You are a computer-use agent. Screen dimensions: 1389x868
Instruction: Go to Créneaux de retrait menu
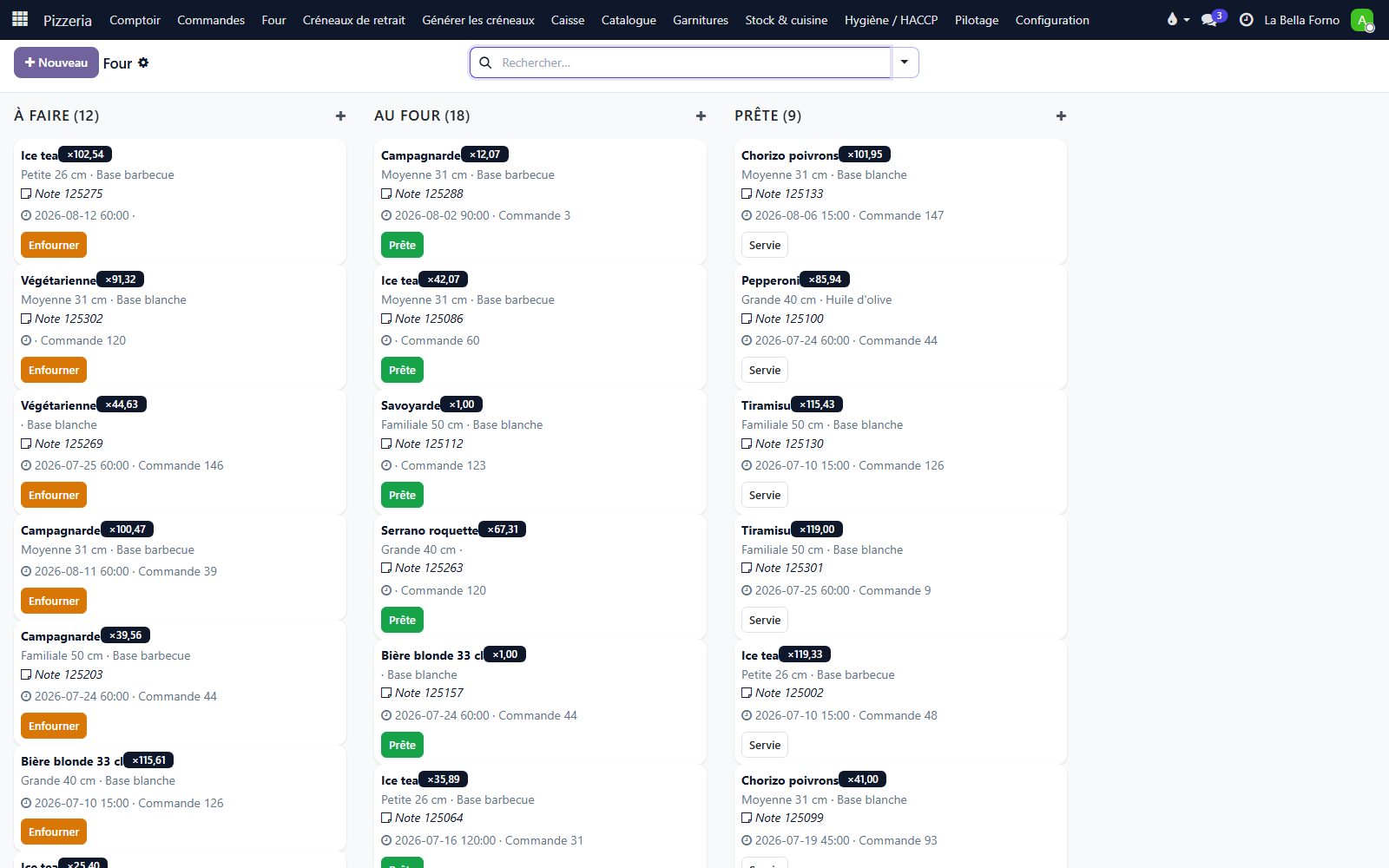353,20
